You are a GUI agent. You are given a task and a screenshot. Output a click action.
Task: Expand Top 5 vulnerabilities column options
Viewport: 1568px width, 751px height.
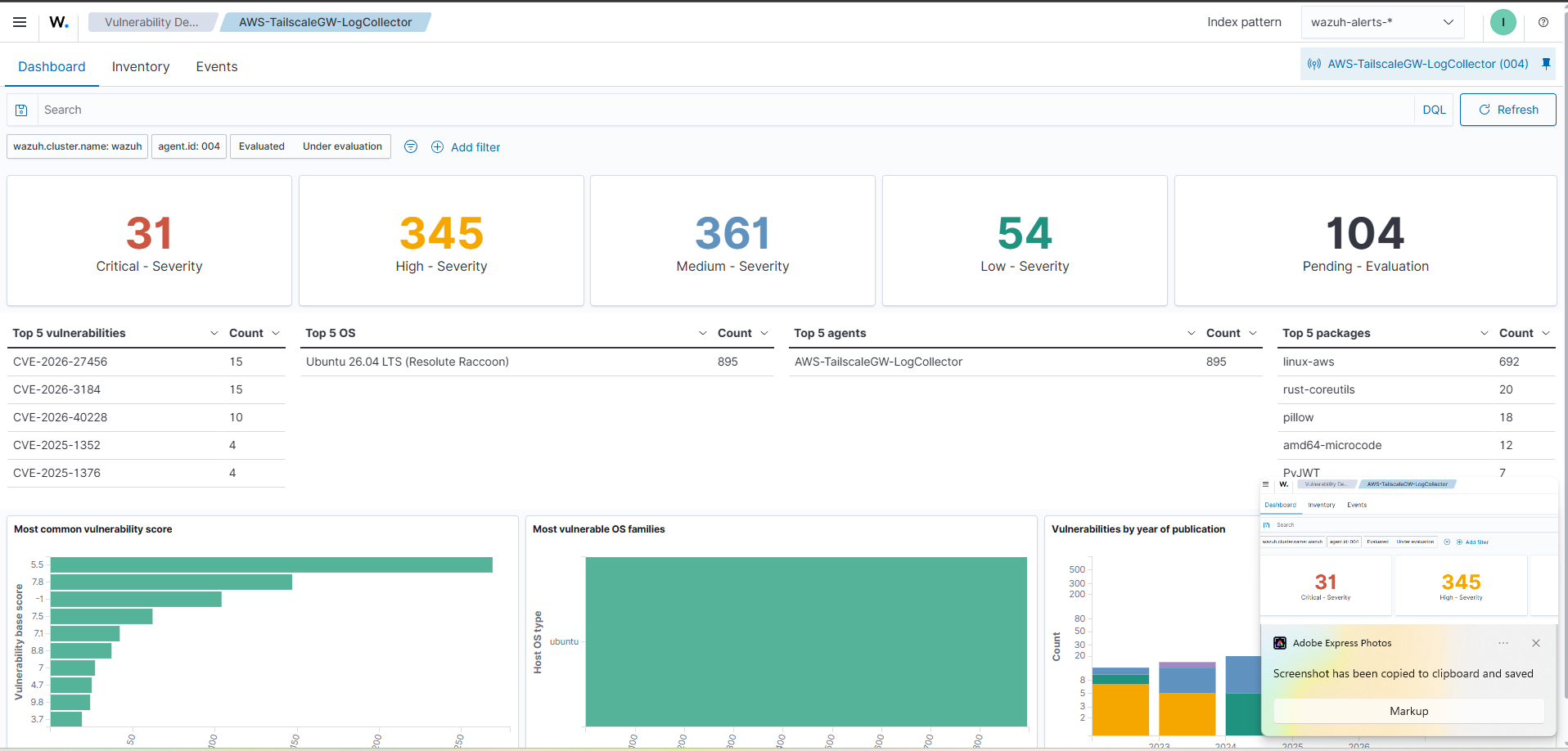tap(214, 333)
